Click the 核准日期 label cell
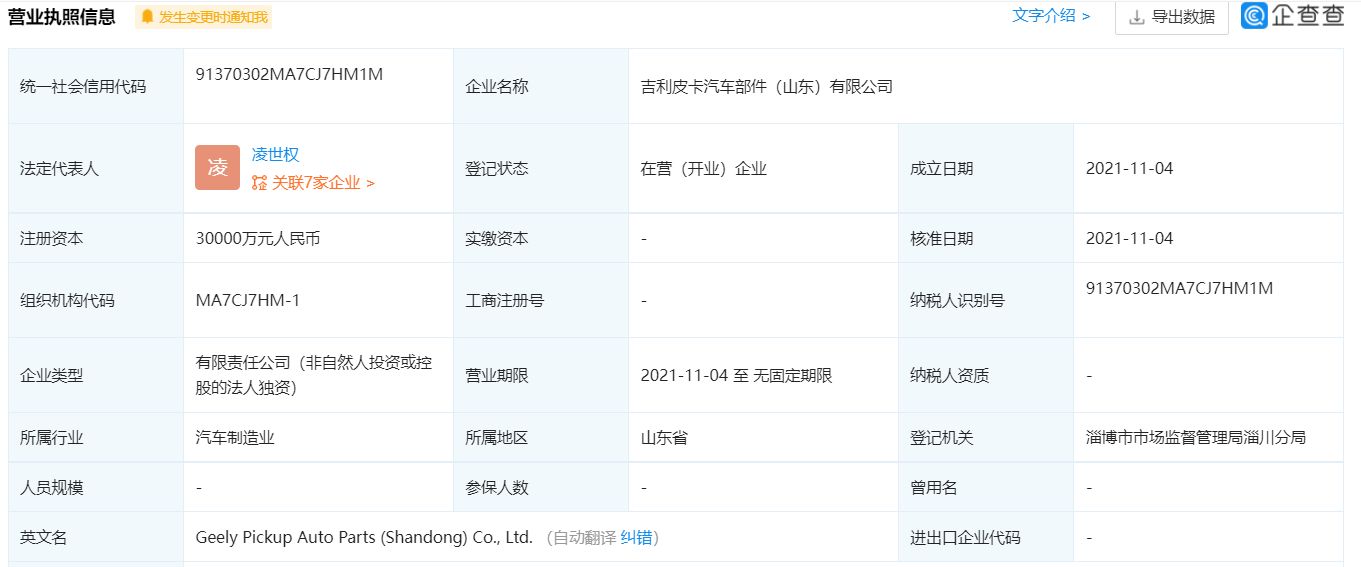The width and height of the screenshot is (1361, 567). click(x=986, y=239)
